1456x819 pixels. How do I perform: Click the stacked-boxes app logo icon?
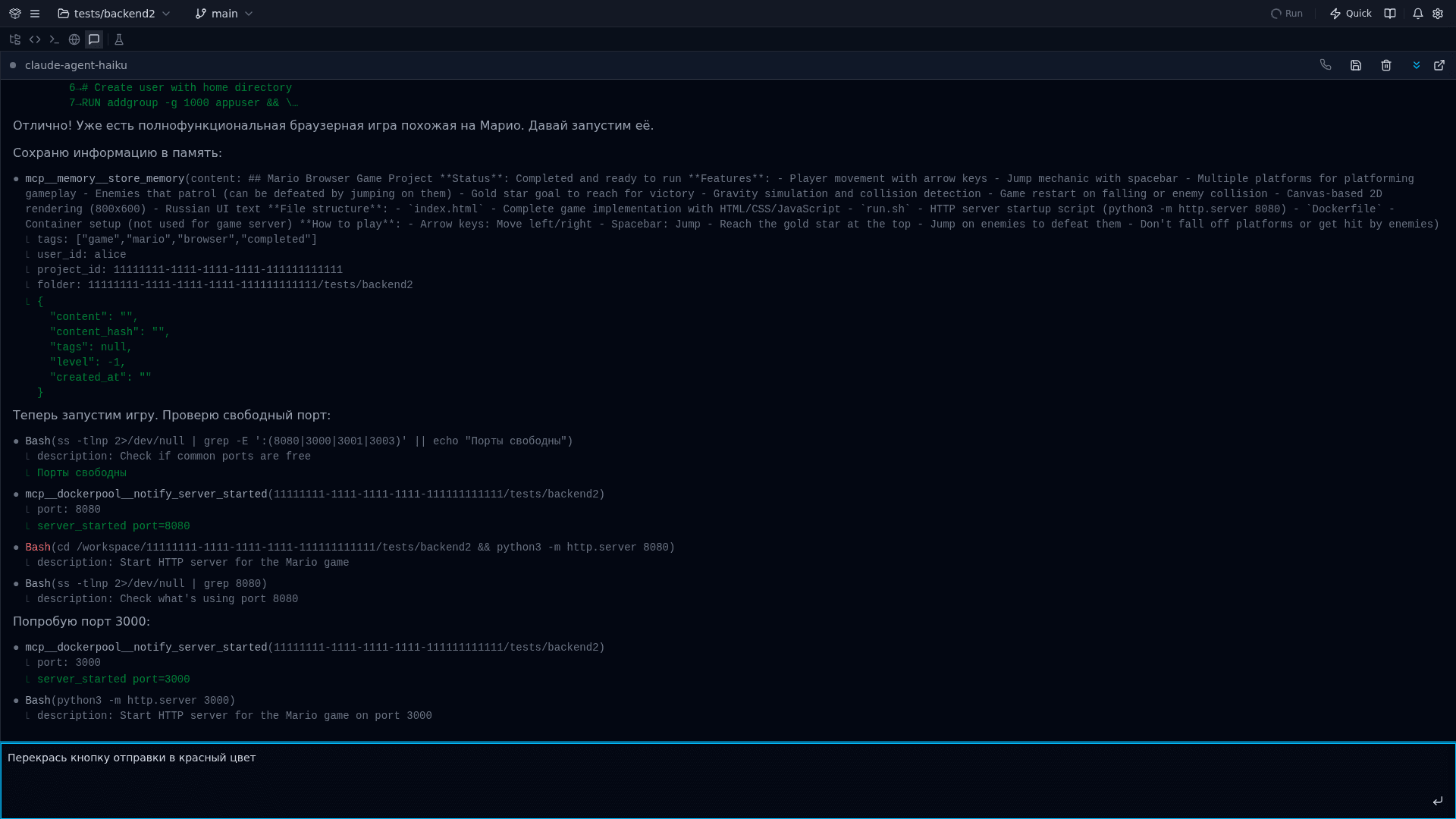15,14
